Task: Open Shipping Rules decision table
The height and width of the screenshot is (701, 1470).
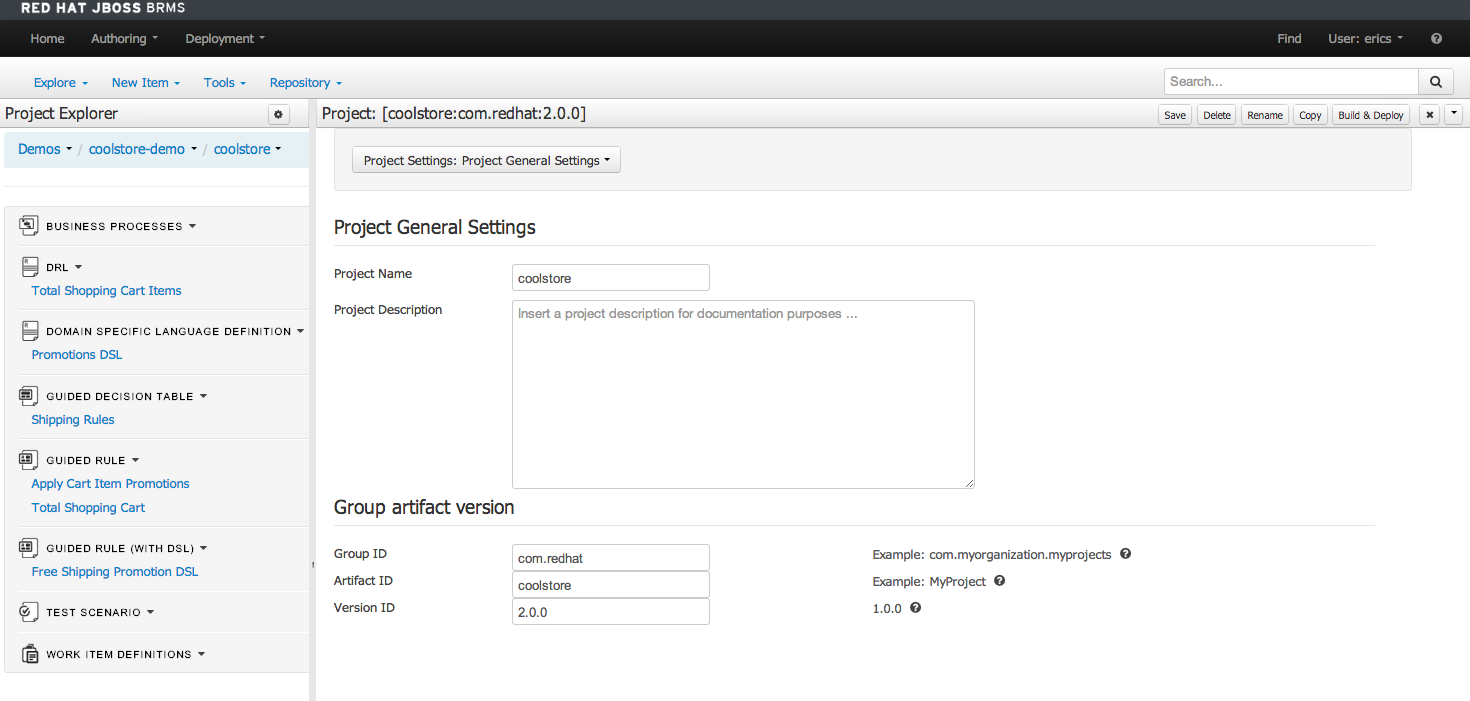Action: pos(73,420)
